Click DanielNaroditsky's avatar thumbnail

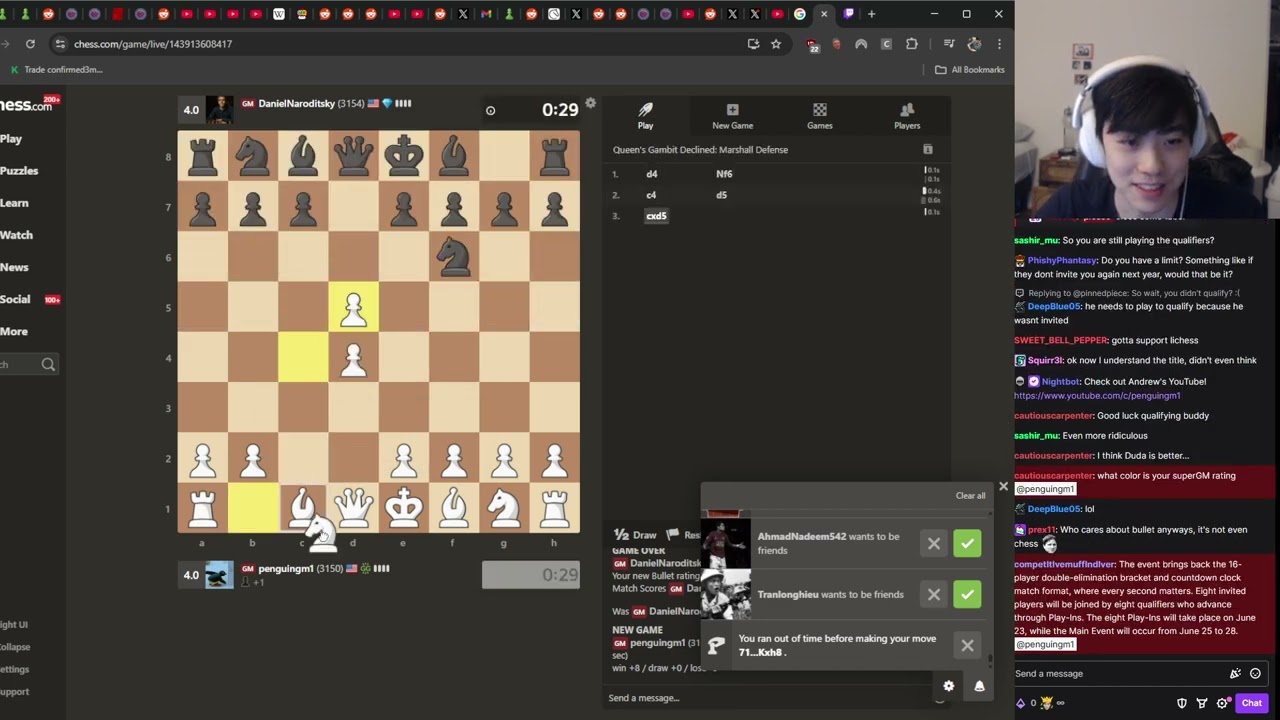click(x=219, y=110)
